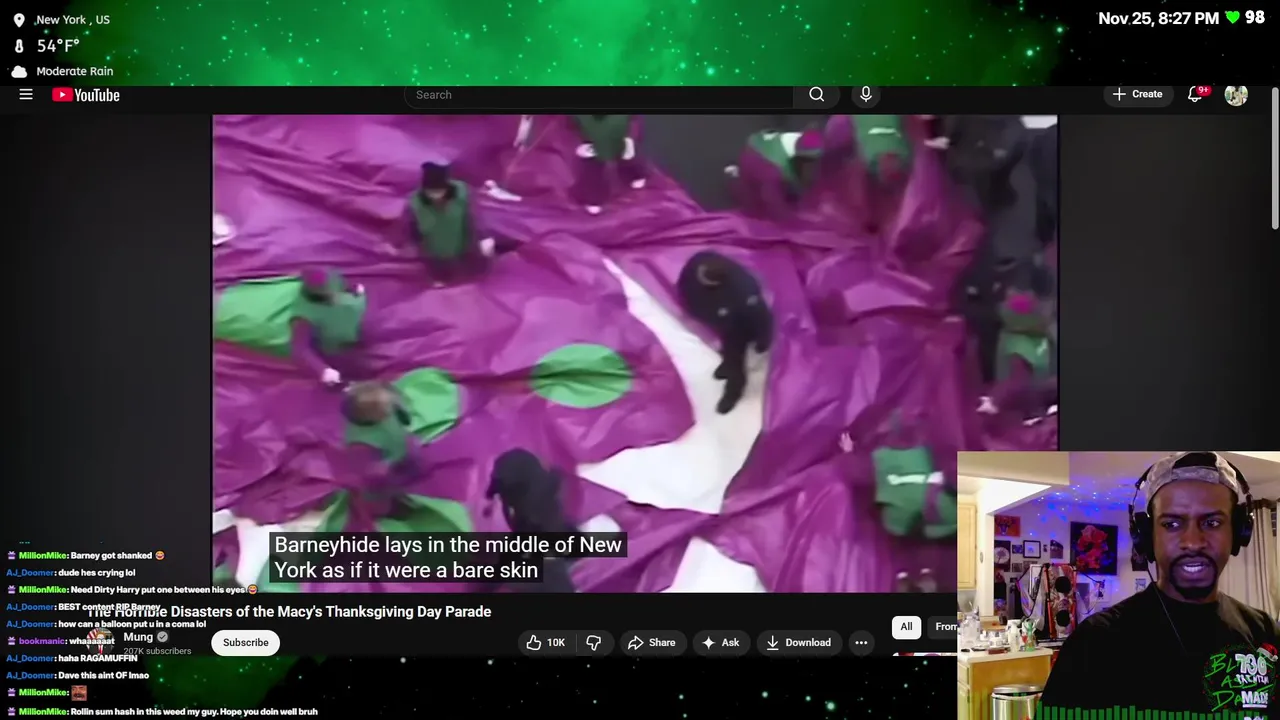Click the date and time Nov 25, 8:27 PM
This screenshot has height=720, width=1280.
[1158, 18]
